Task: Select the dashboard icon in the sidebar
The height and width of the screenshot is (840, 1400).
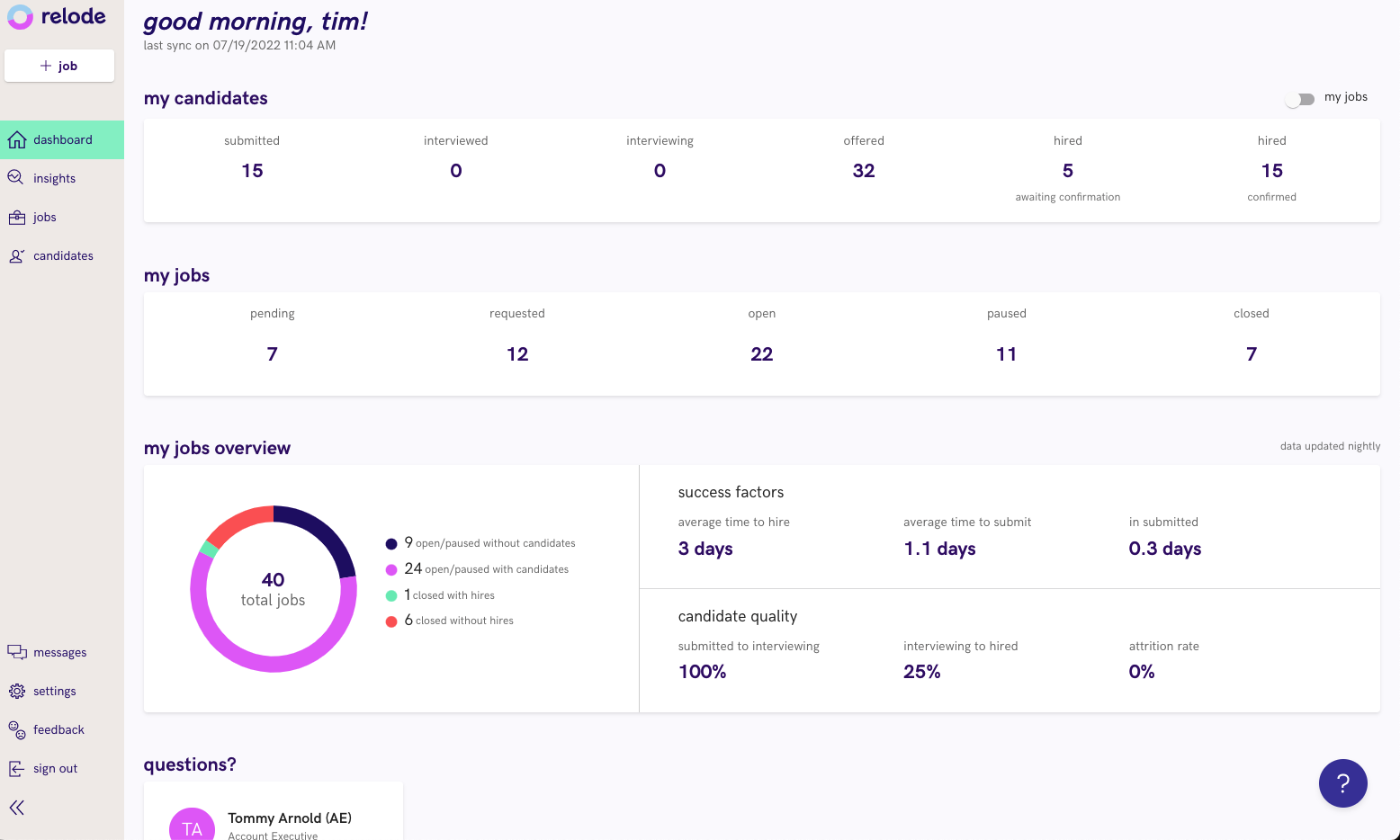Action: [16, 139]
